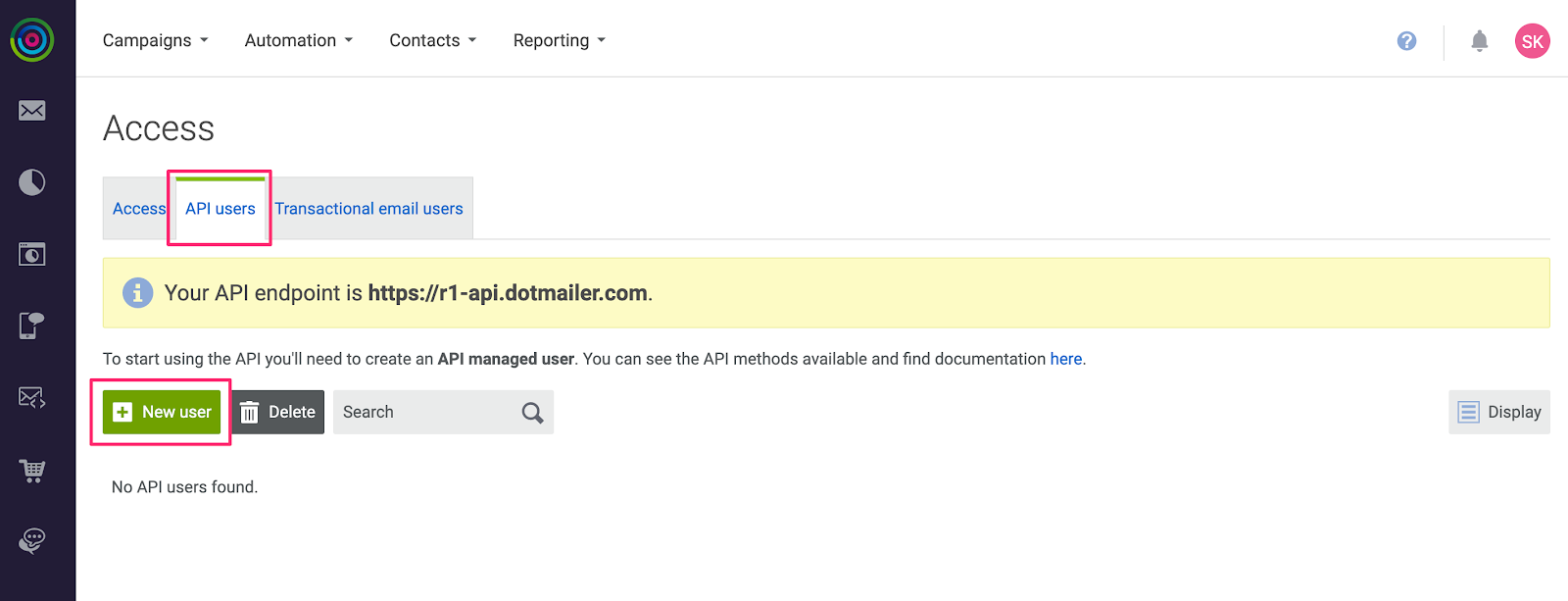Screen dimensions: 1568x601
Task: Click the transactional email code sidebar icon
Action: 32,397
